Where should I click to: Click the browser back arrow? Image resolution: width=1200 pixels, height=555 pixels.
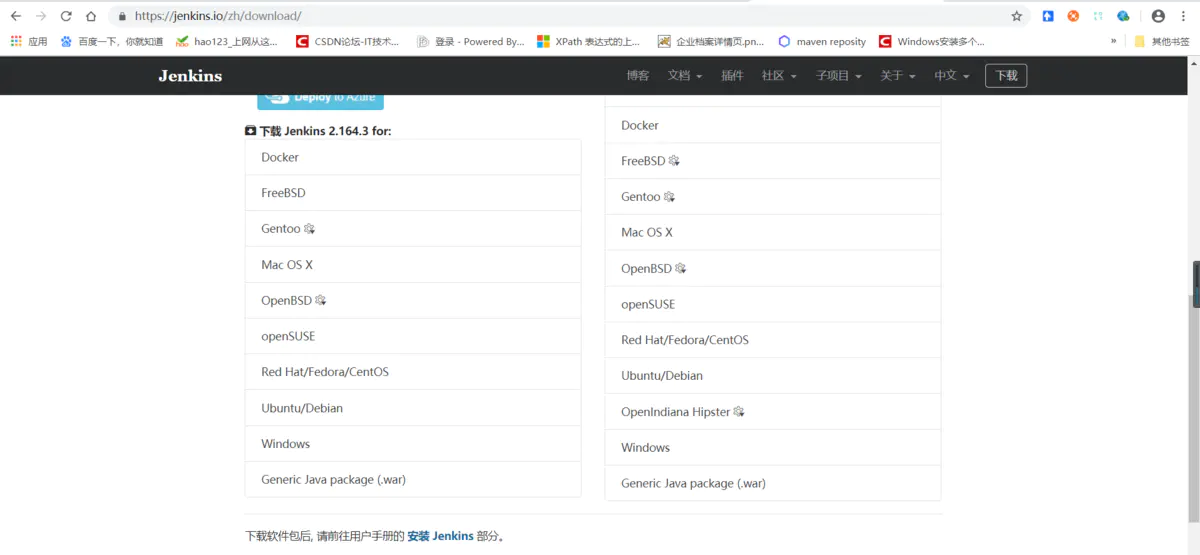coord(16,16)
